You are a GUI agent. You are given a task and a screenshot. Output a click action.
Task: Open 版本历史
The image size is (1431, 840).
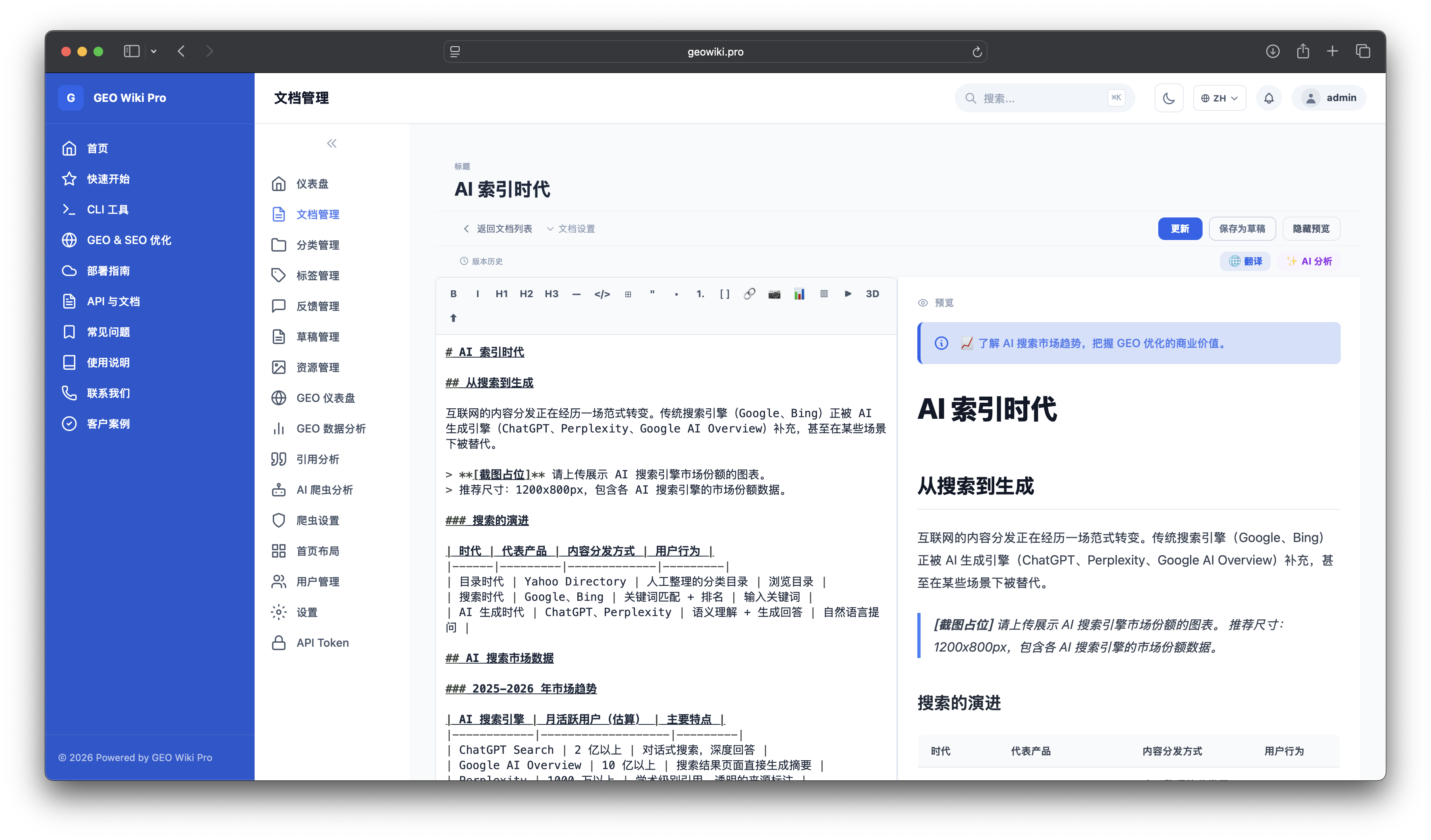point(481,261)
